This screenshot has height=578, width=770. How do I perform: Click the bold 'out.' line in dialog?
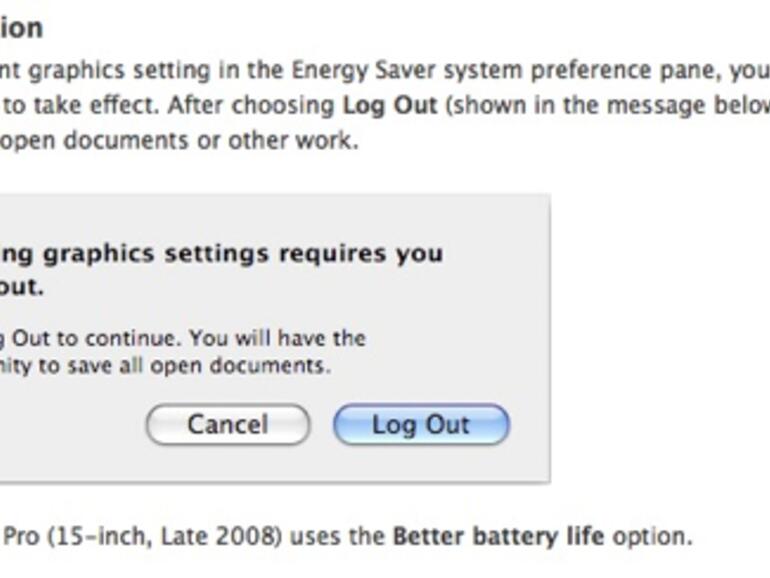[x=22, y=287]
